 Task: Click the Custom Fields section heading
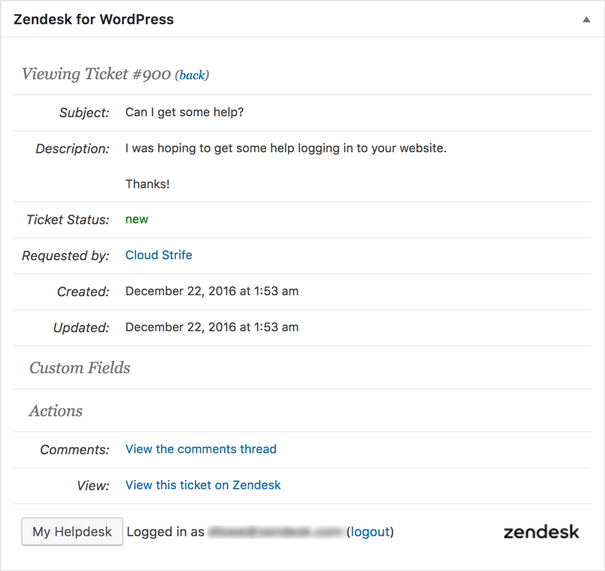[x=80, y=368]
